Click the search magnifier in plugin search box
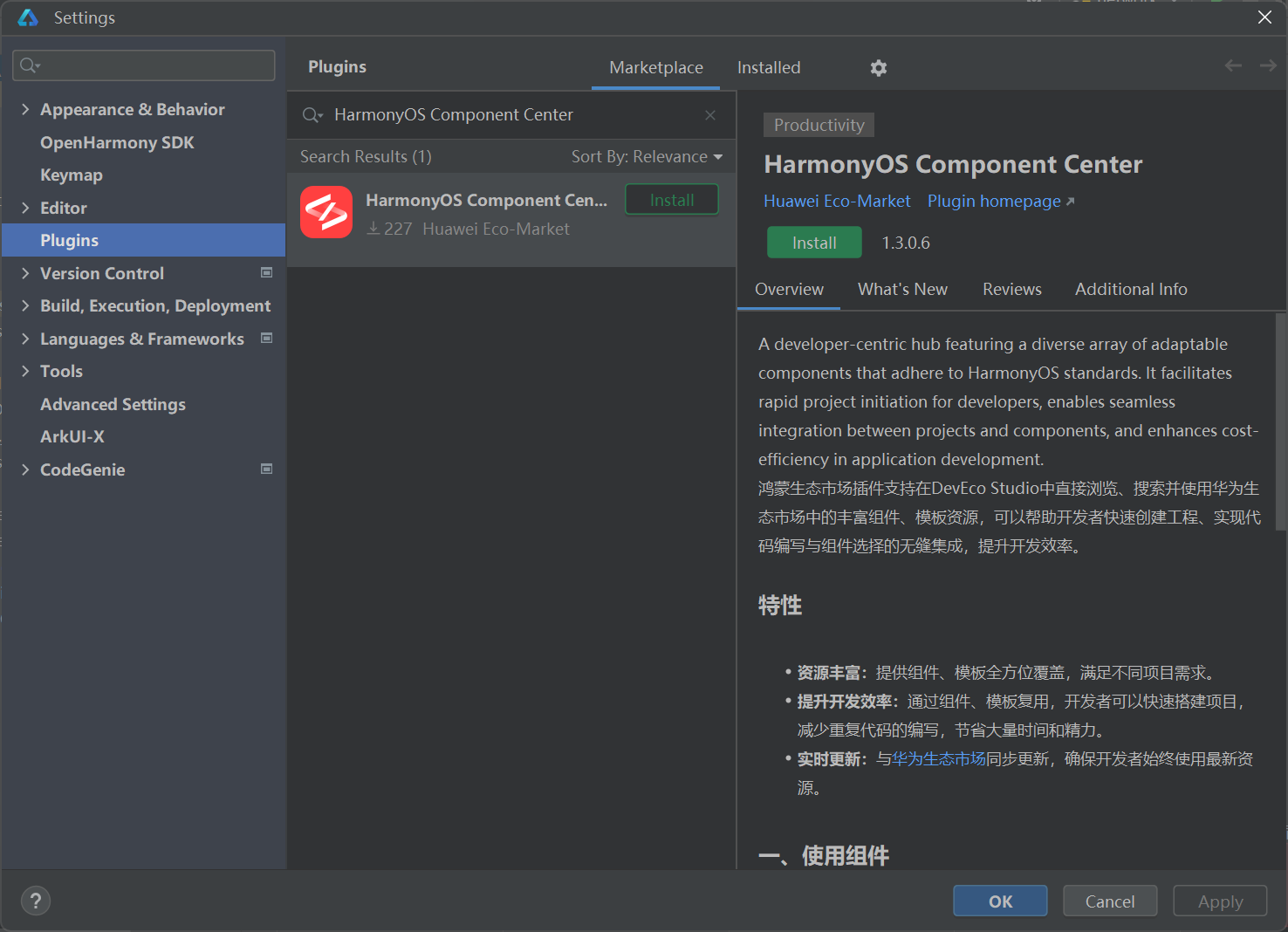1288x932 pixels. pos(312,115)
